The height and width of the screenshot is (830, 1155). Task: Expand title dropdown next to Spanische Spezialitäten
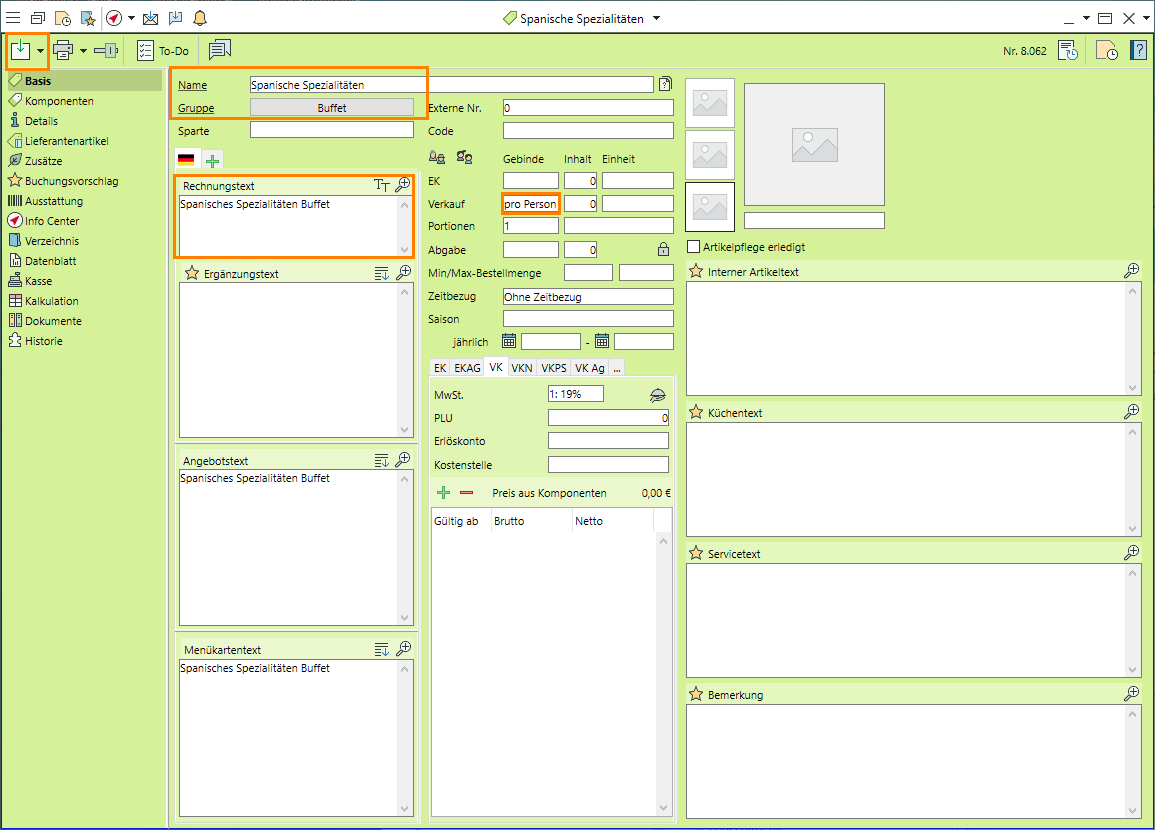(656, 18)
